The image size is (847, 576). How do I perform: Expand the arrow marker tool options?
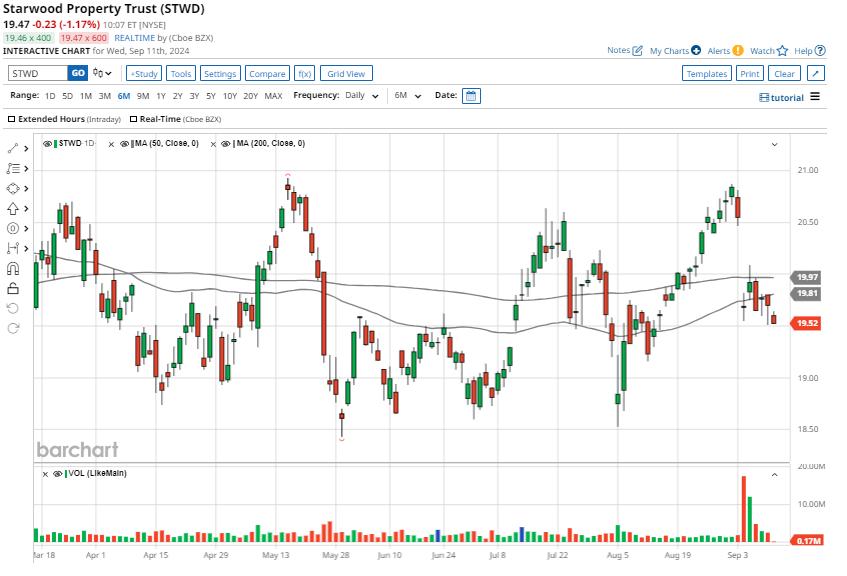click(x=26, y=209)
